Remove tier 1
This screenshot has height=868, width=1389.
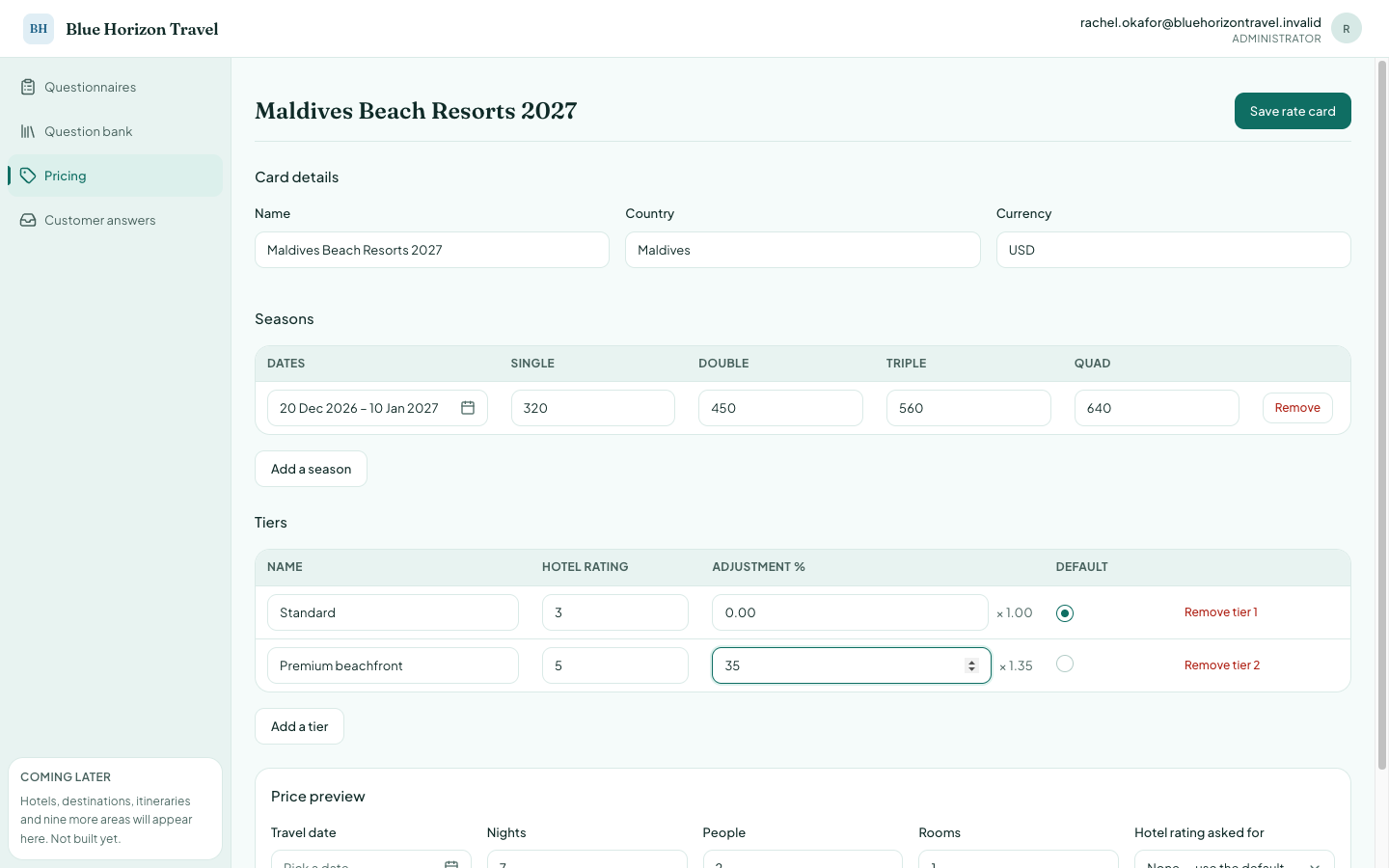tap(1221, 612)
